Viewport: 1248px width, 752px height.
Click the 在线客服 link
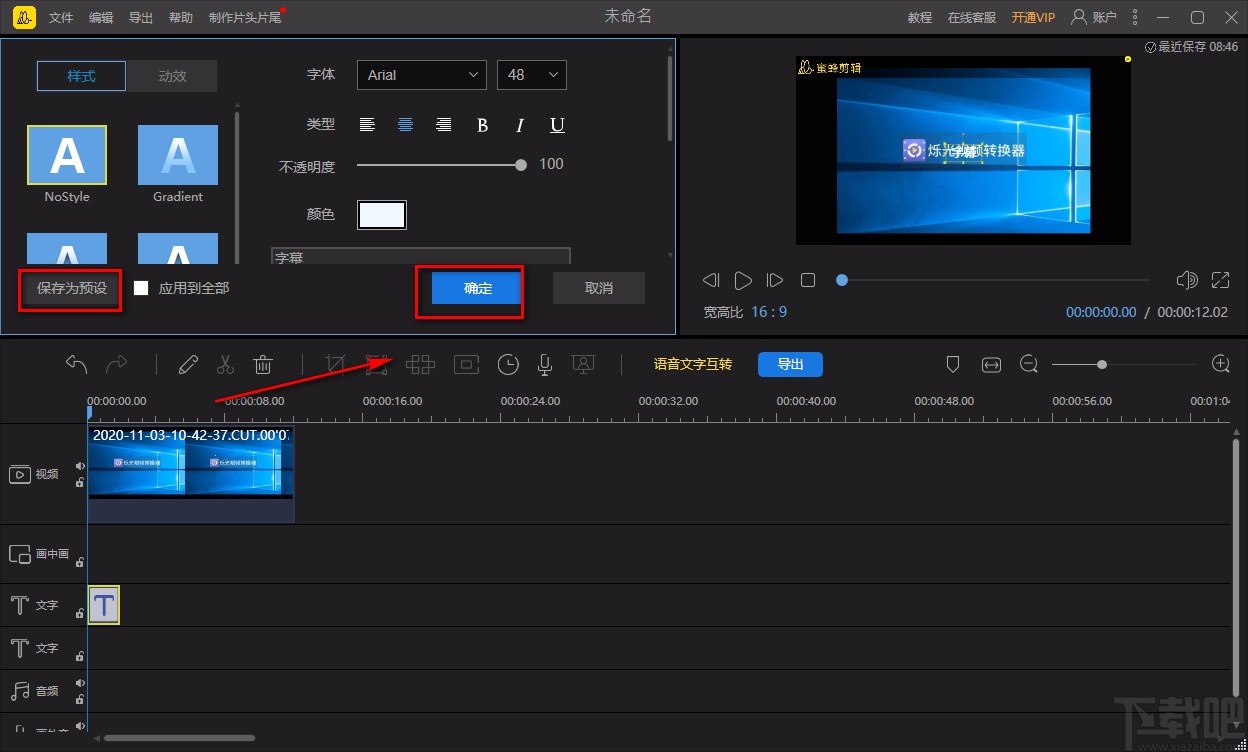pos(973,18)
